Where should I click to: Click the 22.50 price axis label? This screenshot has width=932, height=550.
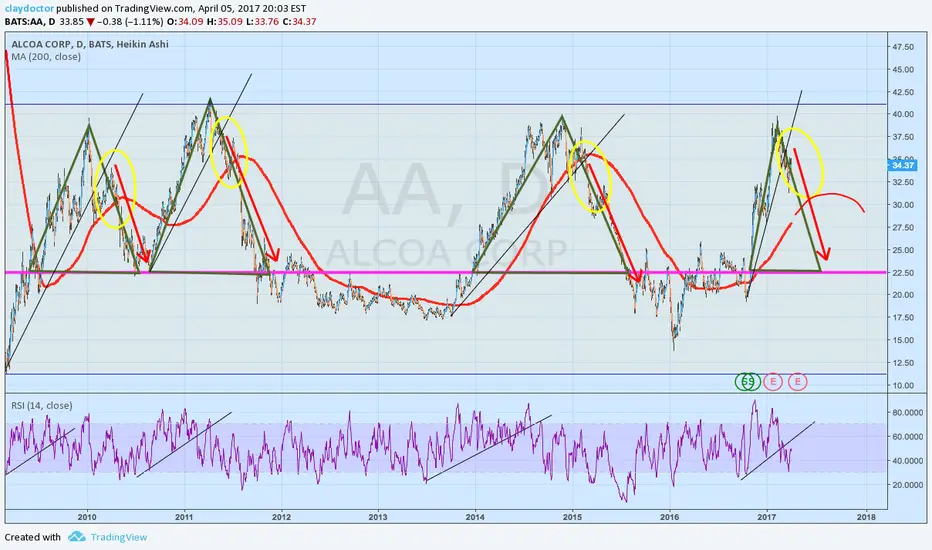[903, 272]
